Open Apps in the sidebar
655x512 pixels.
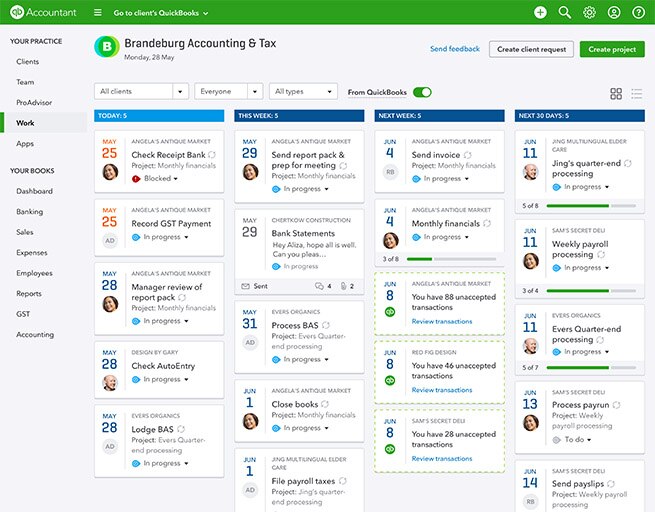click(25, 144)
